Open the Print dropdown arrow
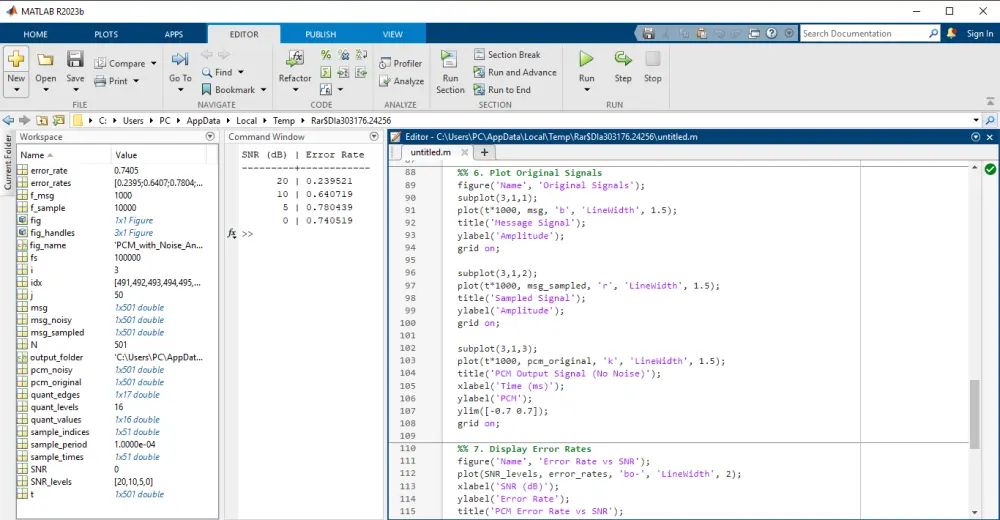The width and height of the screenshot is (1000, 520). [x=136, y=81]
